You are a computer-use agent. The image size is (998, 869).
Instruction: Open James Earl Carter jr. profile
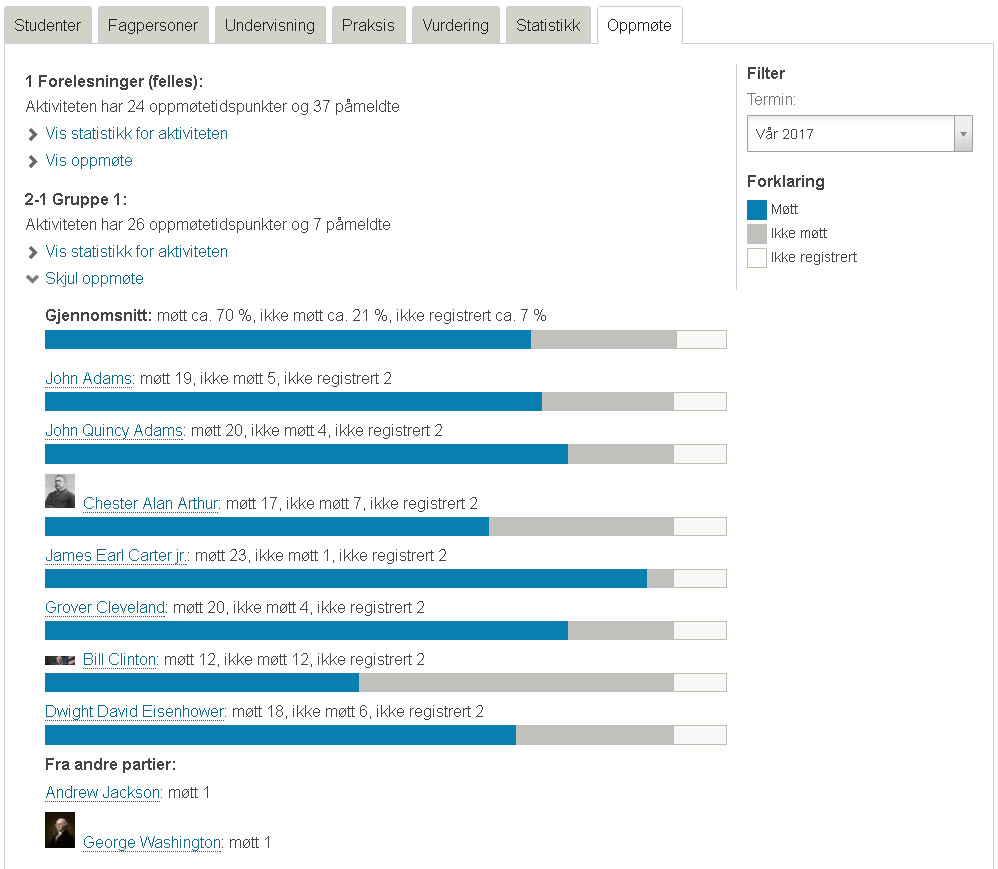[x=116, y=556]
